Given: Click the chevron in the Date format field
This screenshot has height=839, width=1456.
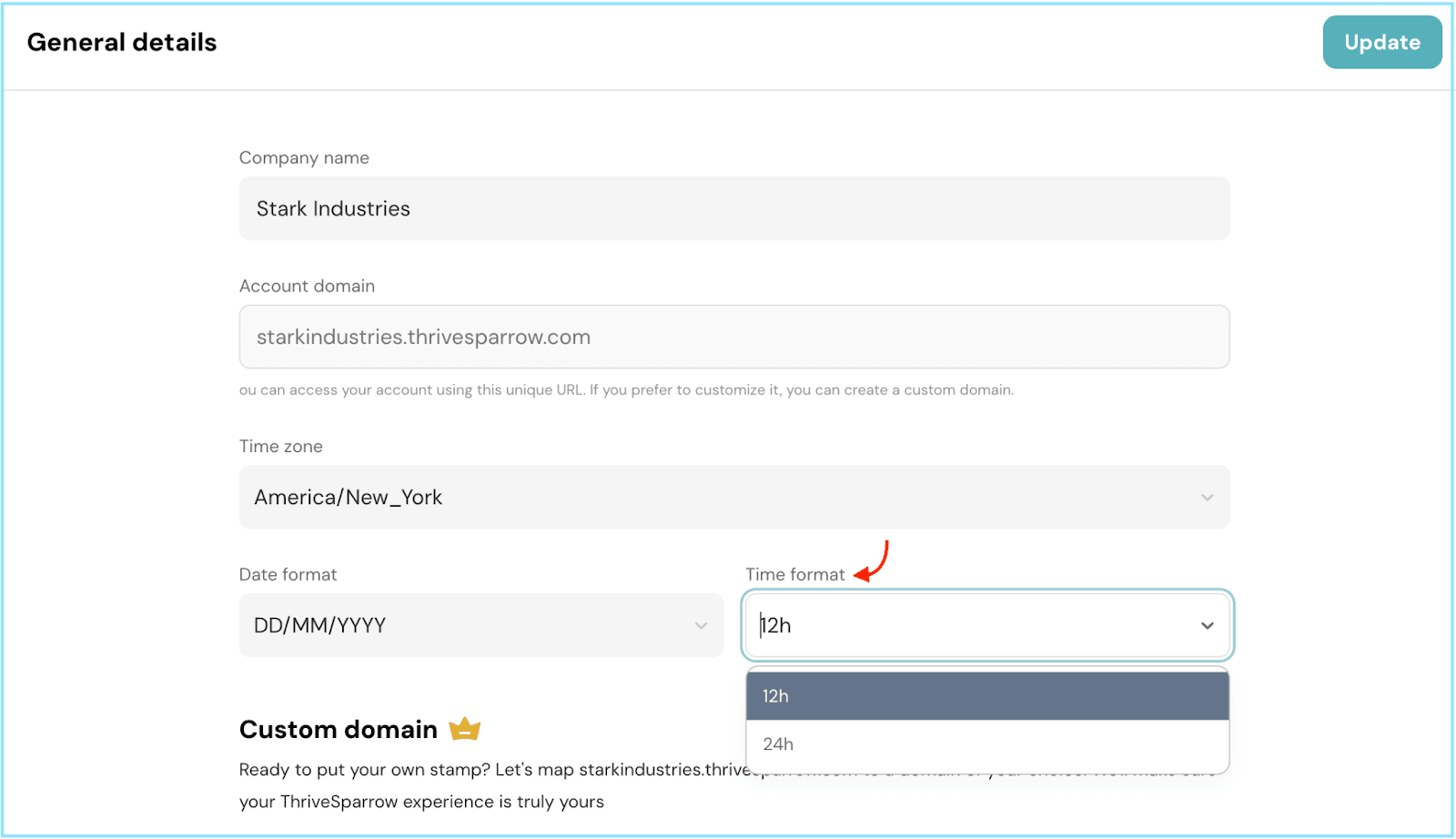Looking at the screenshot, I should 701,626.
